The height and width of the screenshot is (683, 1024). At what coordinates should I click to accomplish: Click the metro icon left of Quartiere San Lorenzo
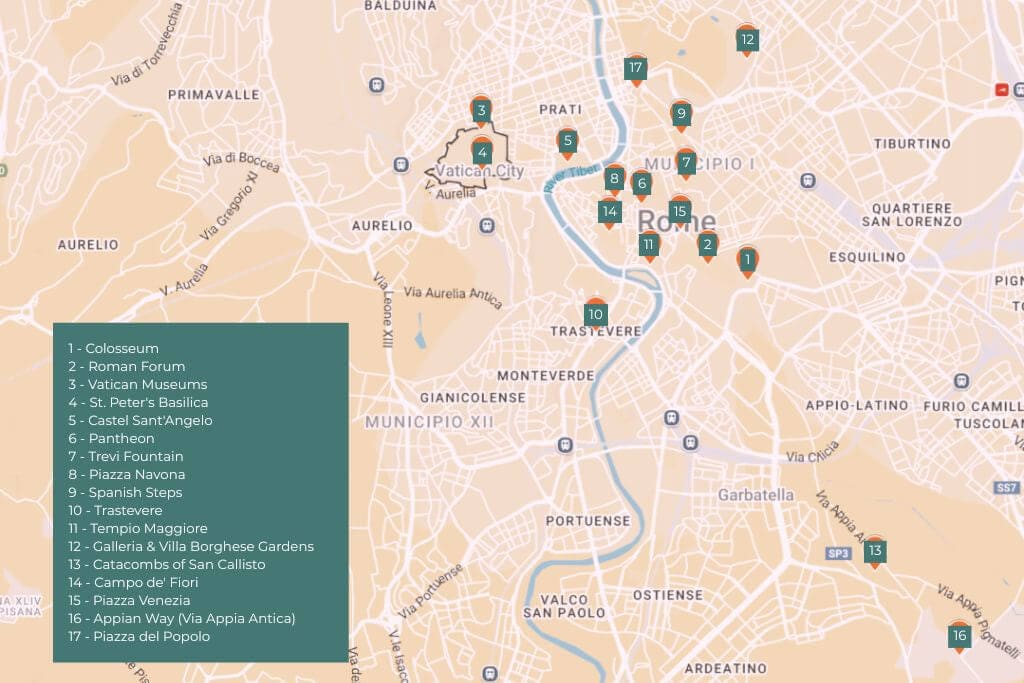(x=808, y=180)
